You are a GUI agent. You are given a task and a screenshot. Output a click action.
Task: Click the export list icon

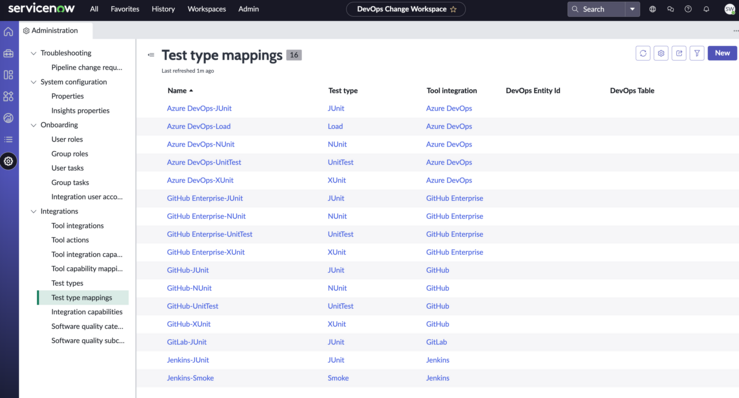click(679, 53)
